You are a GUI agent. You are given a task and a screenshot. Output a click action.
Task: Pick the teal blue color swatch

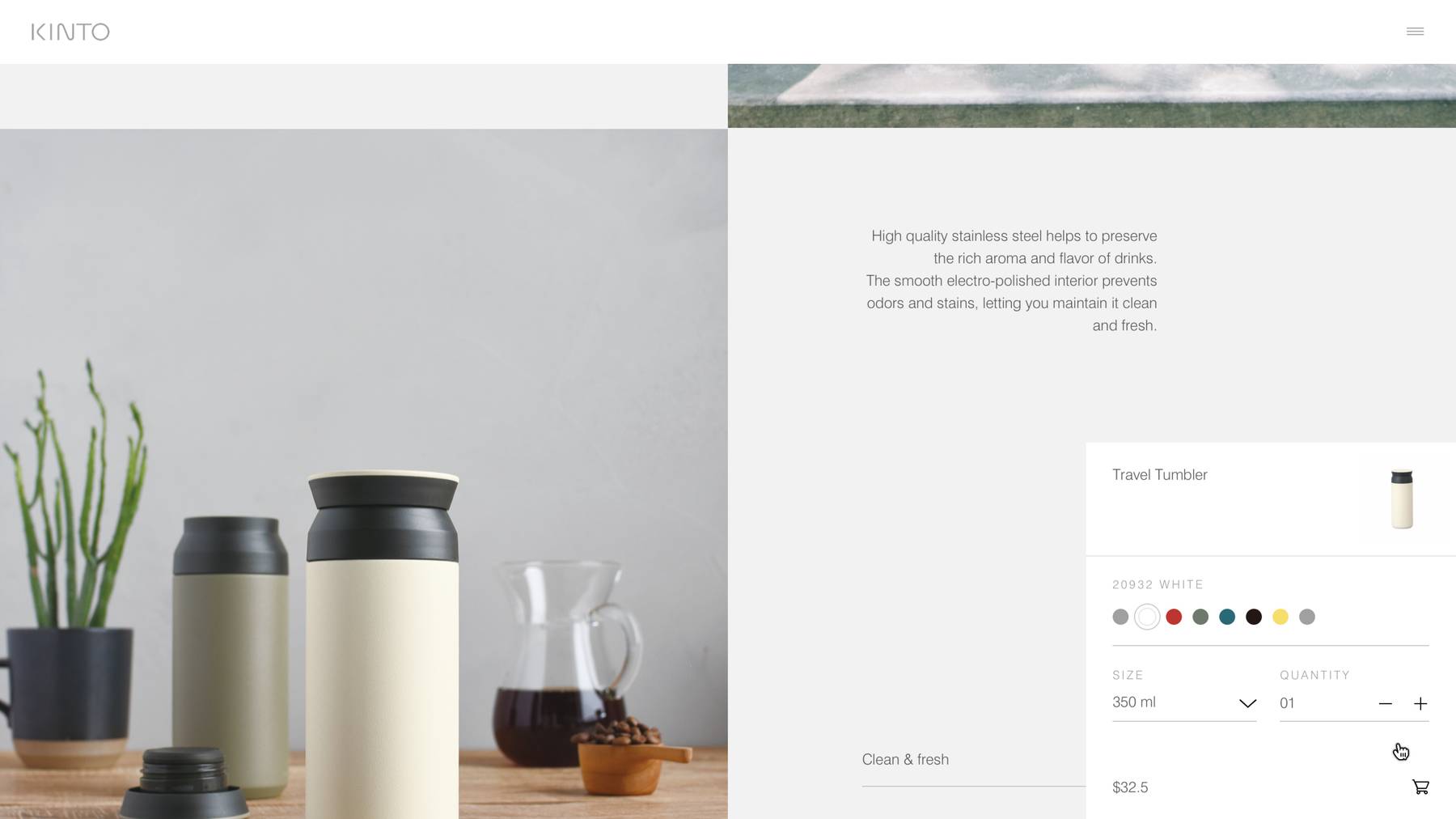tap(1227, 617)
